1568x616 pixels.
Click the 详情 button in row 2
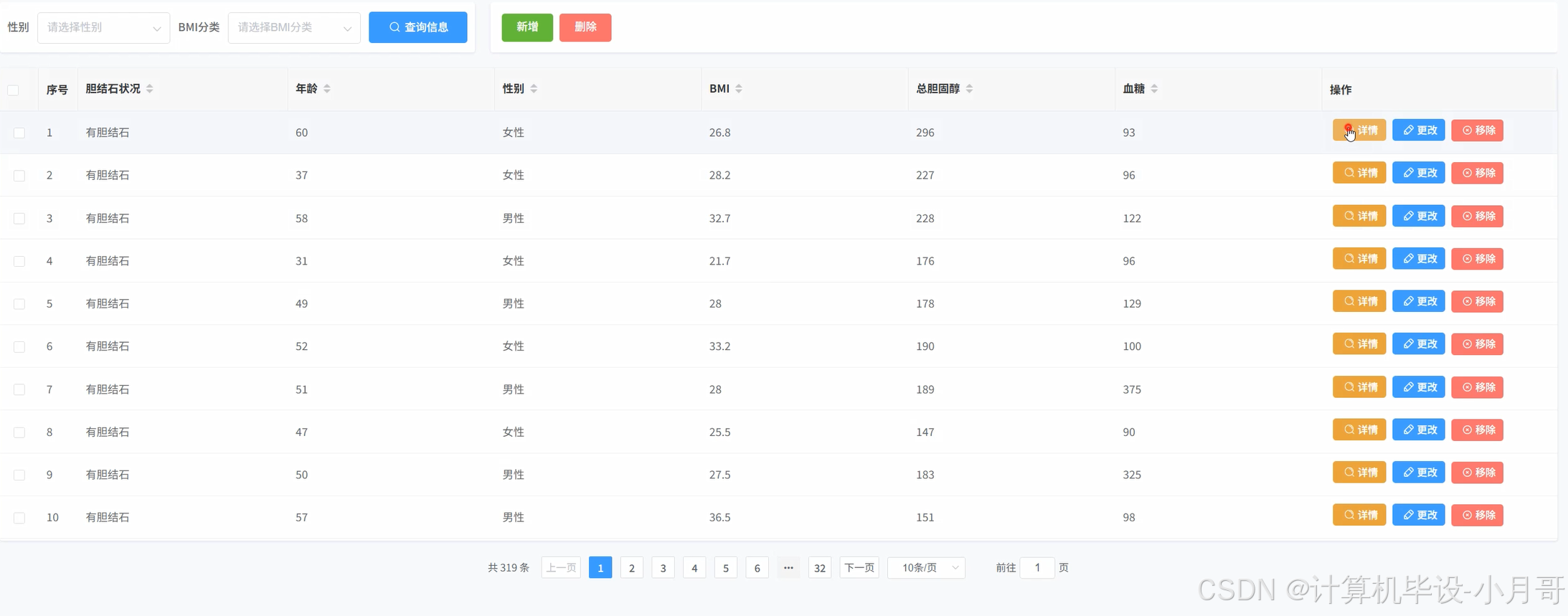pyautogui.click(x=1359, y=173)
